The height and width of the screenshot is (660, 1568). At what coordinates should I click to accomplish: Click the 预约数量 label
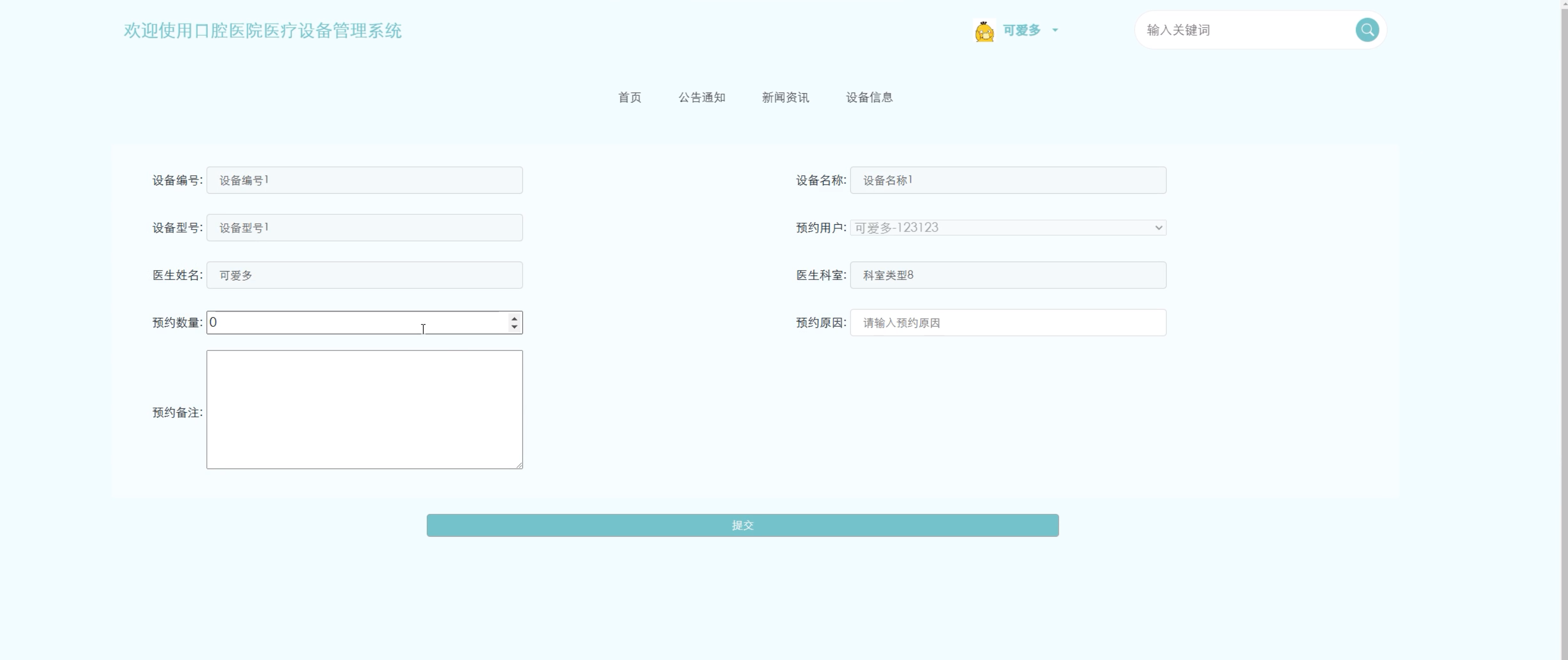177,323
